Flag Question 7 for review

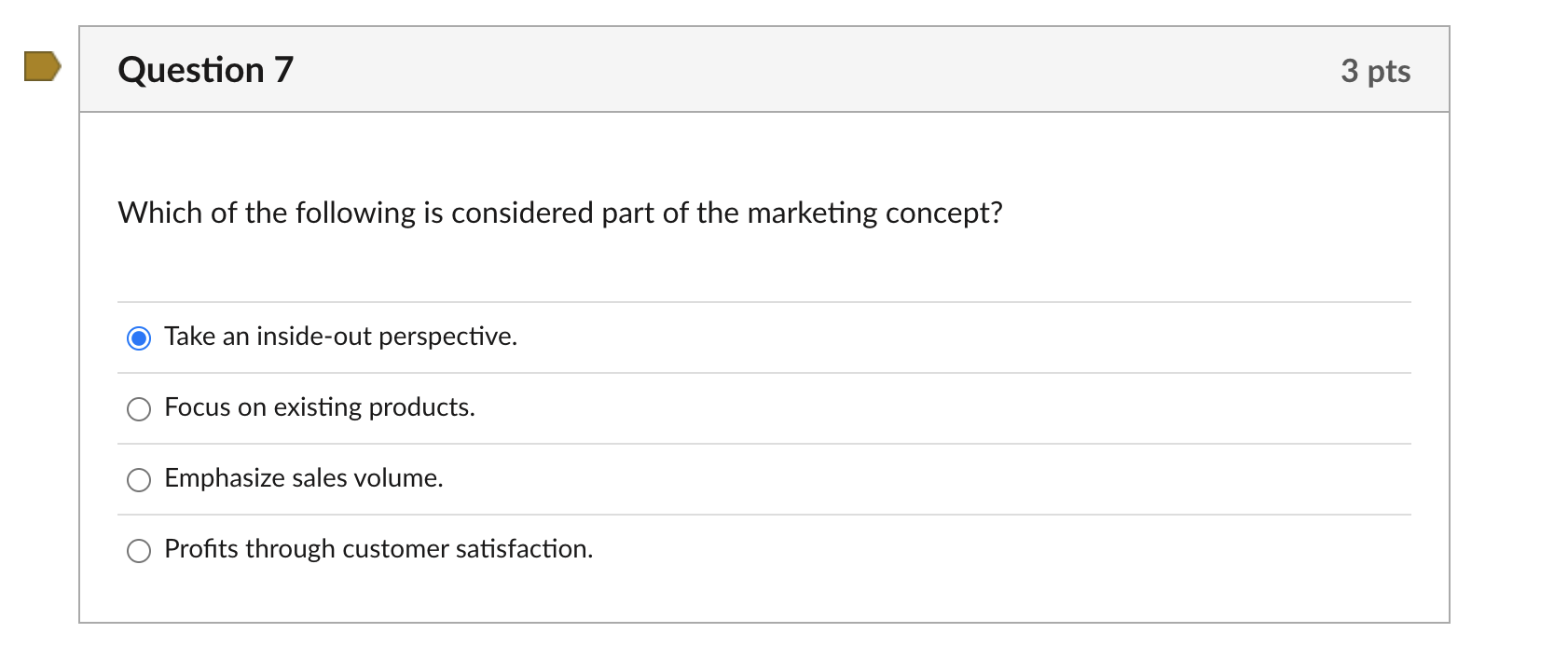point(42,67)
